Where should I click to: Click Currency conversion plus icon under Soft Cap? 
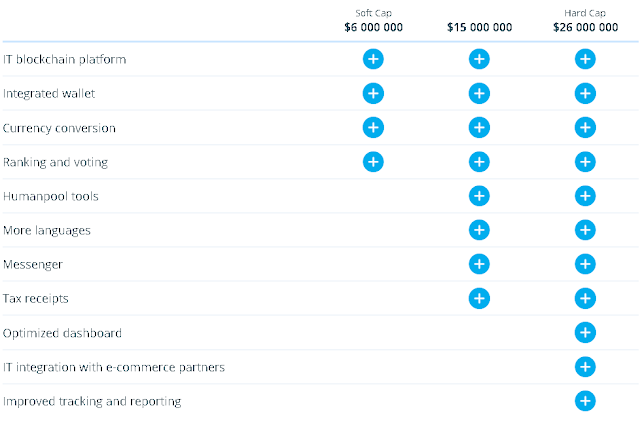tap(373, 128)
